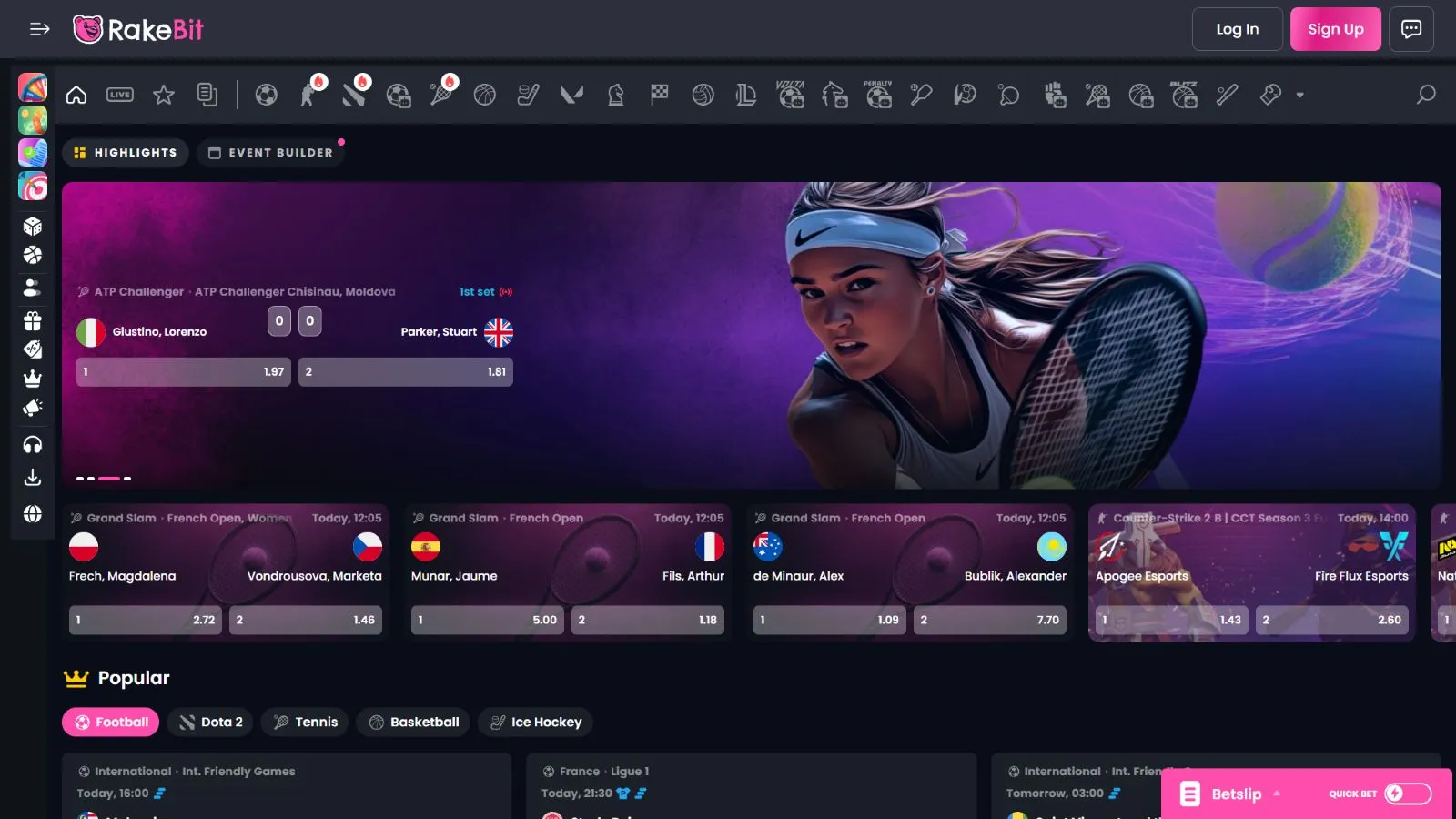Open the gift bonuses icon in sidebar
This screenshot has height=819, width=1456.
[x=33, y=320]
